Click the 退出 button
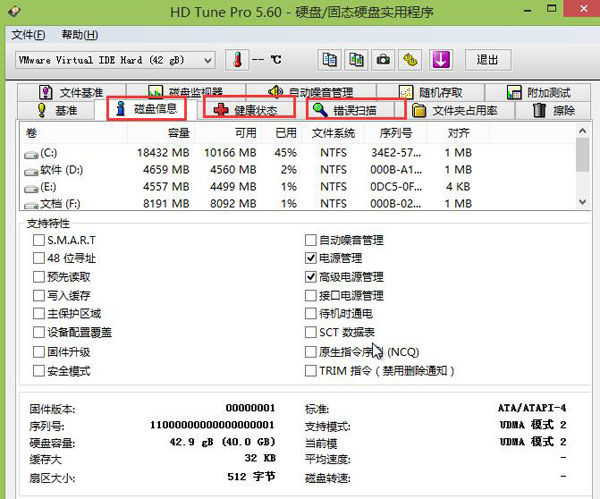 tap(488, 60)
